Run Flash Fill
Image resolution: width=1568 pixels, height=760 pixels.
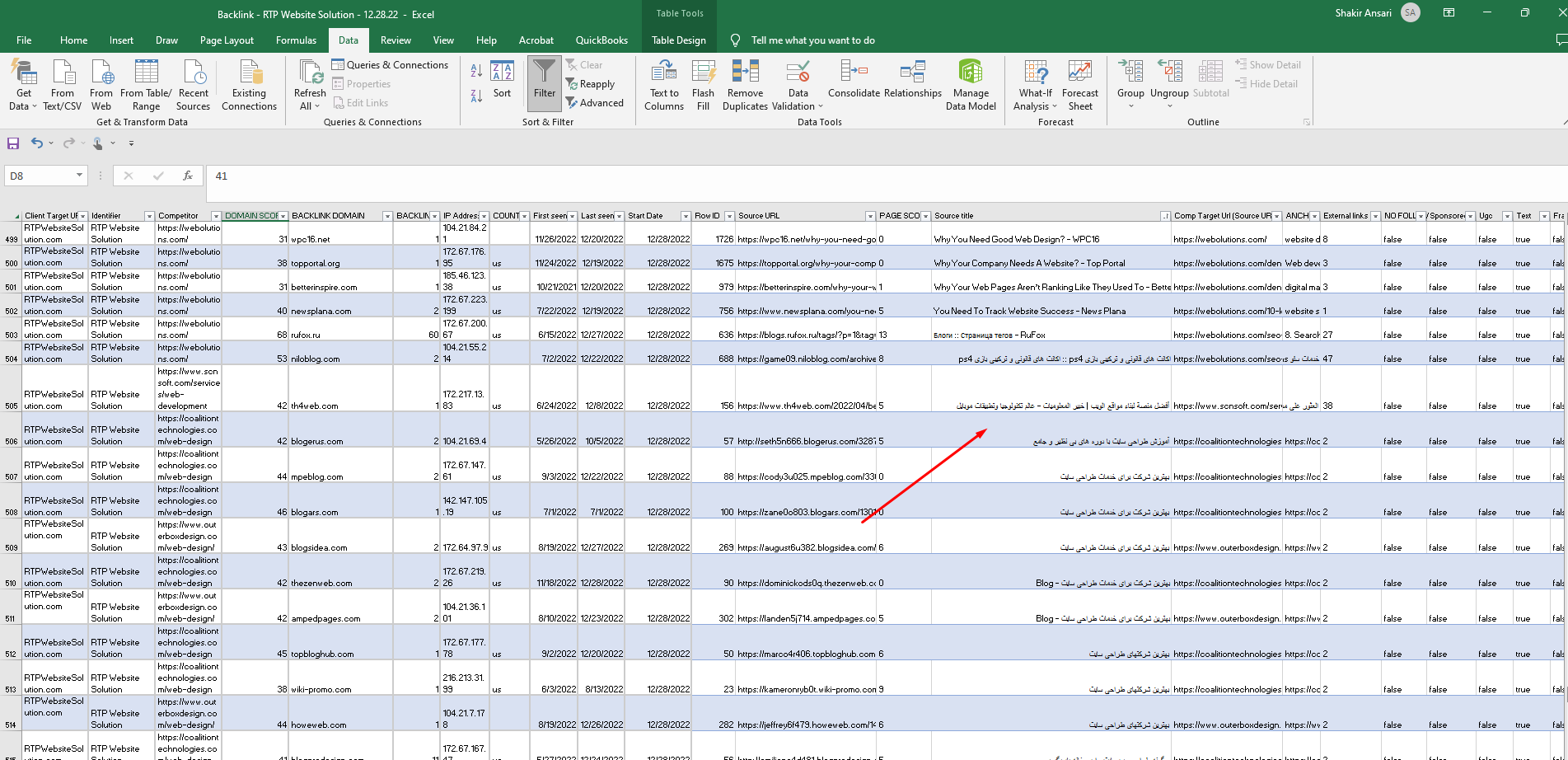[703, 85]
